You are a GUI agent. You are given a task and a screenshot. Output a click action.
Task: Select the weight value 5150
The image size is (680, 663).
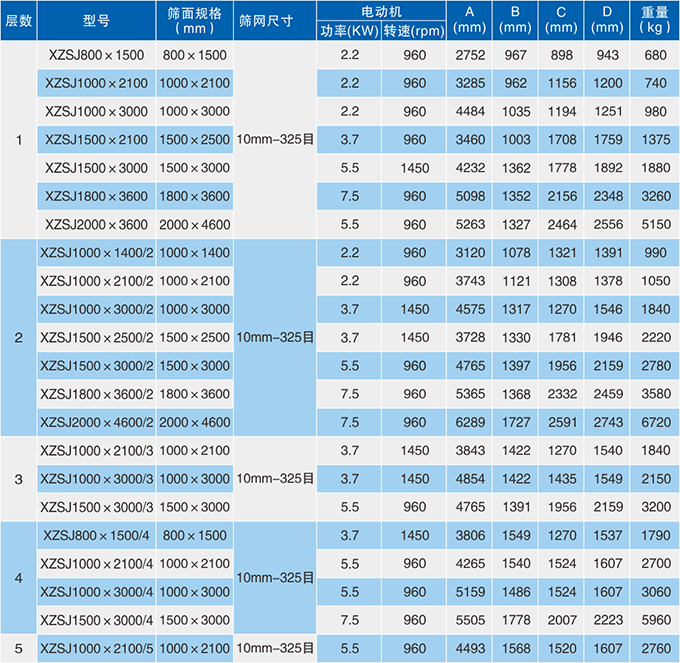pyautogui.click(x=654, y=225)
